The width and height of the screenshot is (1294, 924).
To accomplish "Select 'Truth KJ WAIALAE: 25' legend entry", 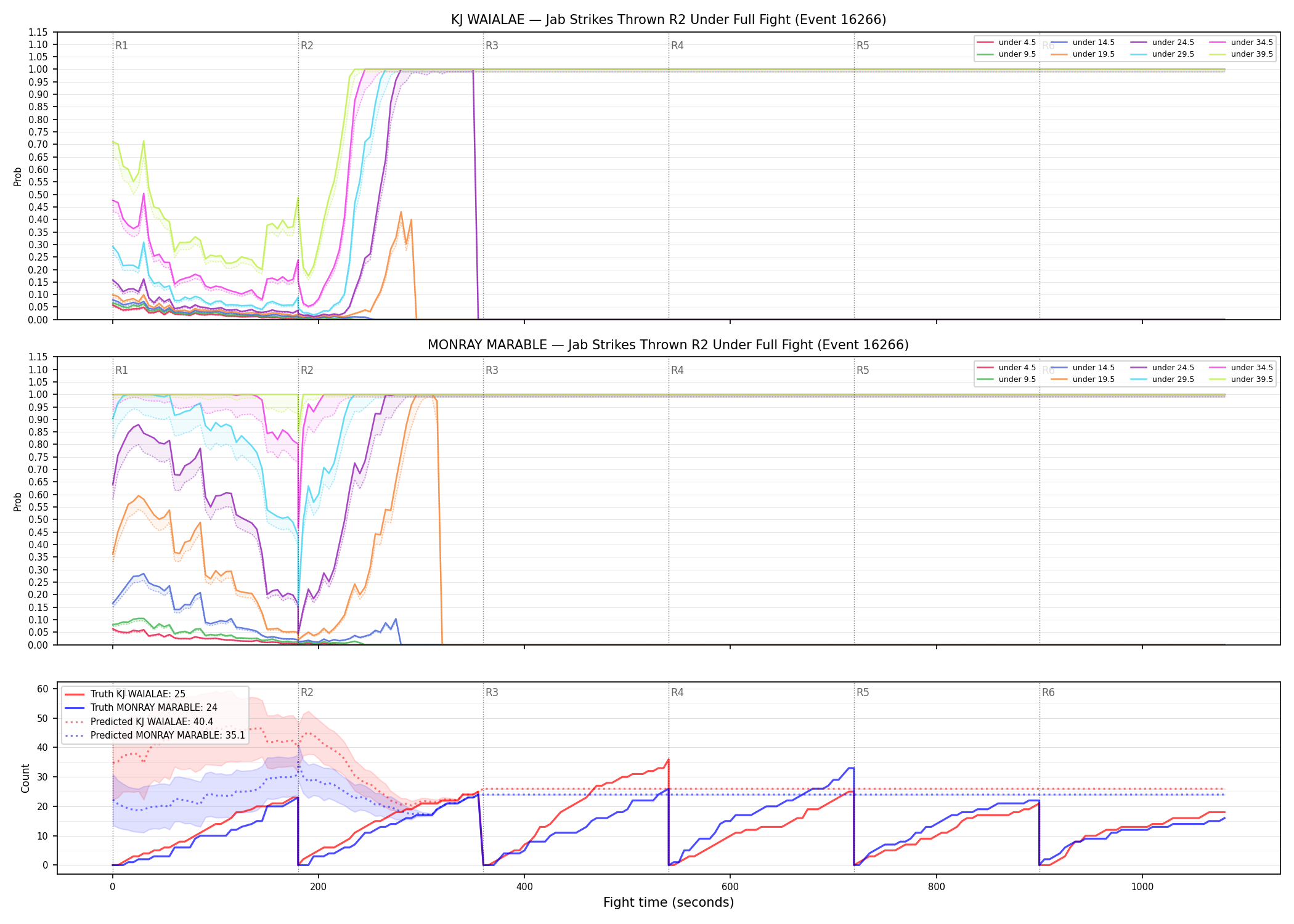I will coord(125,694).
